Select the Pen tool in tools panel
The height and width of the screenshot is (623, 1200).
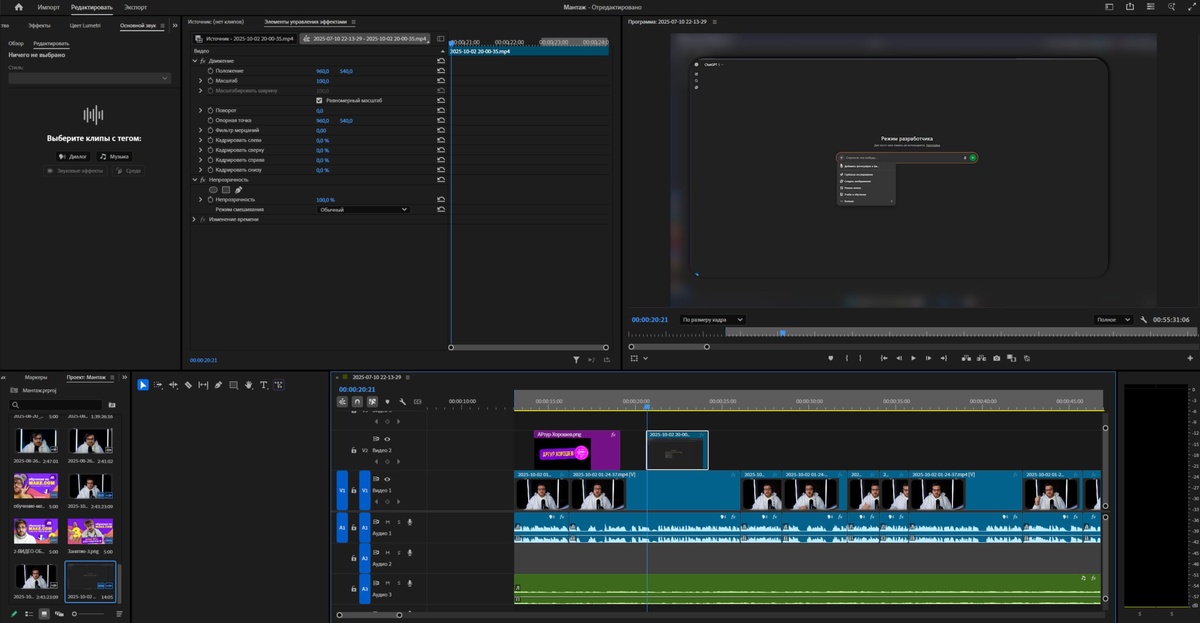tap(218, 384)
